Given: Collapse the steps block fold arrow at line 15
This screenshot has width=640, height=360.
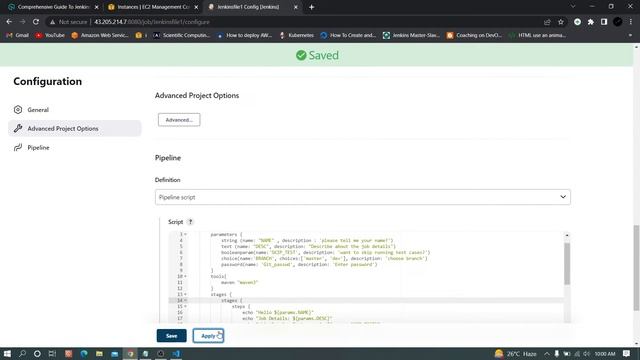Looking at the screenshot, I should tap(185, 306).
